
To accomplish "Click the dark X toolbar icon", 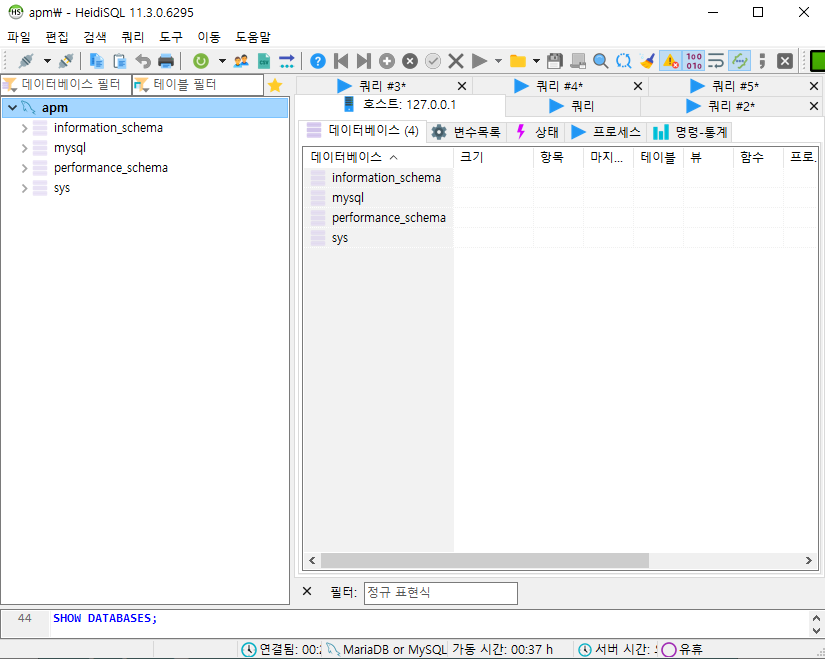I will (x=785, y=61).
